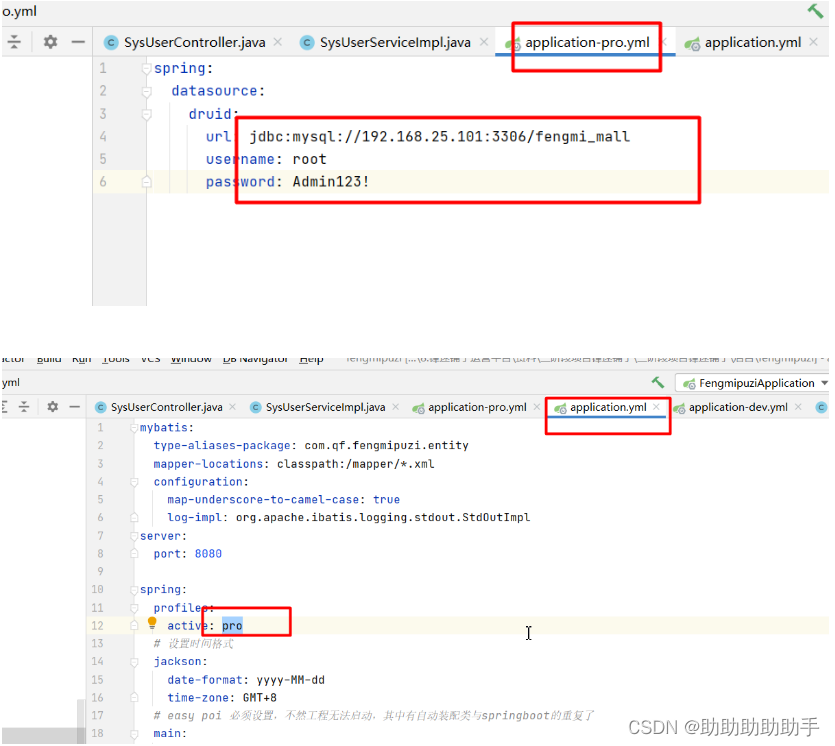This screenshot has width=835, height=746.
Task: Switch to the upper SysUserServiceImpl.java tab
Action: [x=395, y=43]
